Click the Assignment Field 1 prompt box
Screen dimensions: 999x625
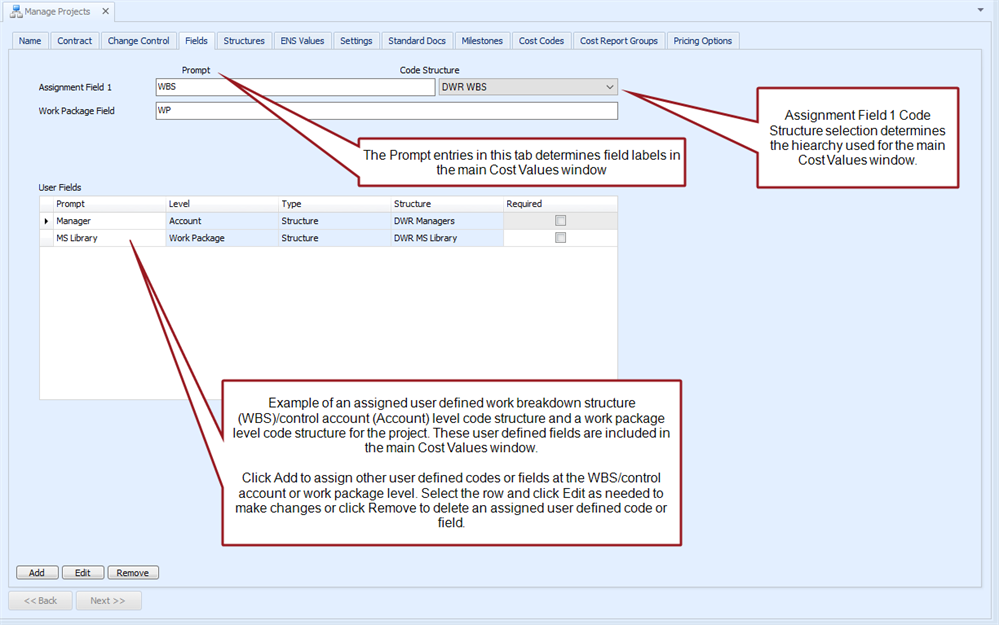pyautogui.click(x=294, y=87)
